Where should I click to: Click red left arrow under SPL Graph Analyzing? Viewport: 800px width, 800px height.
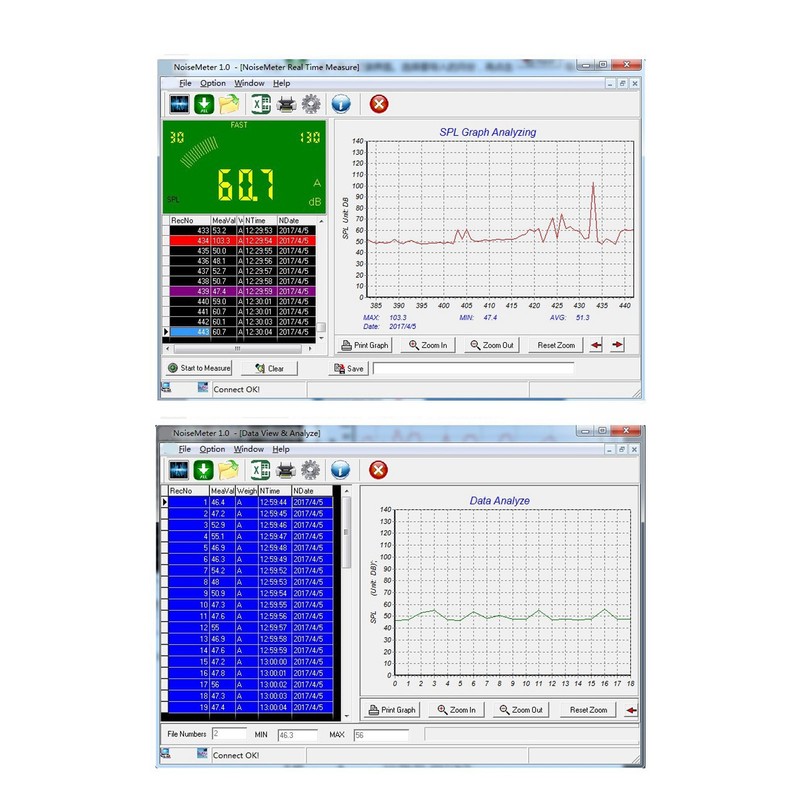pos(596,345)
